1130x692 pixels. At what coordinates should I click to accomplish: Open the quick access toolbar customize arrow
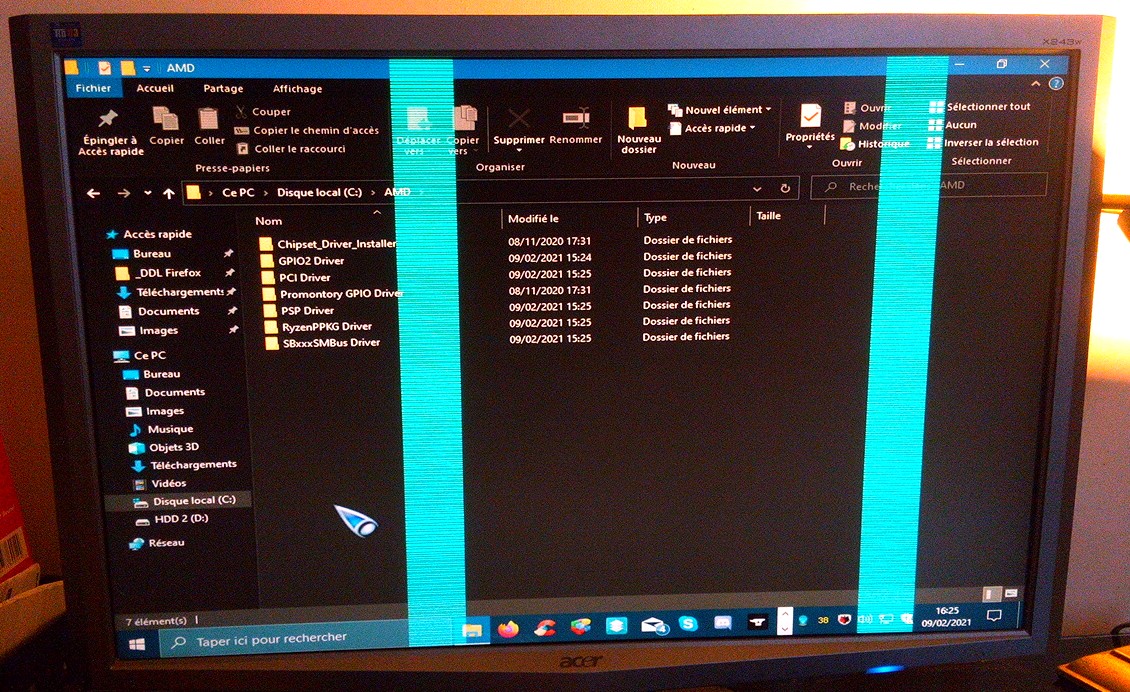coord(146,68)
